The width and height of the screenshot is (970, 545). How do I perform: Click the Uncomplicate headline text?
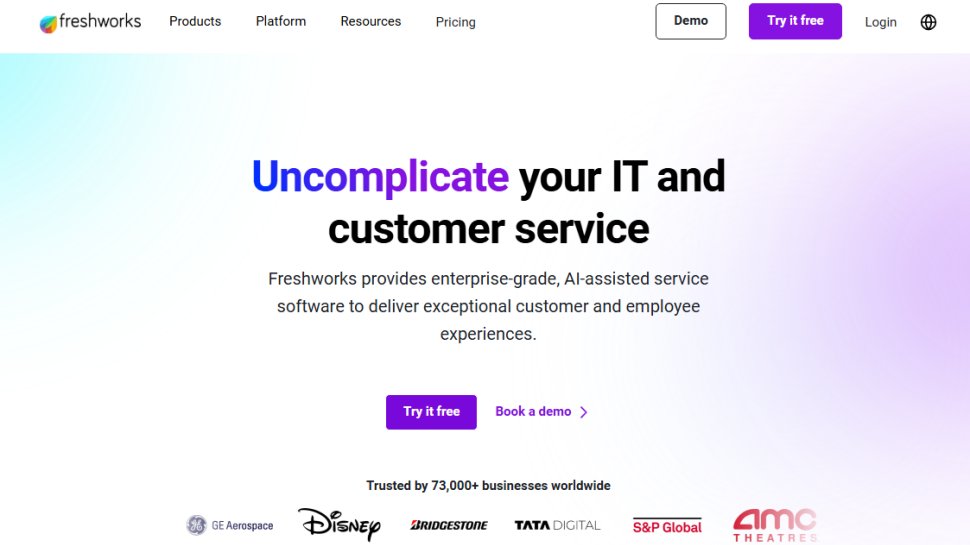380,177
